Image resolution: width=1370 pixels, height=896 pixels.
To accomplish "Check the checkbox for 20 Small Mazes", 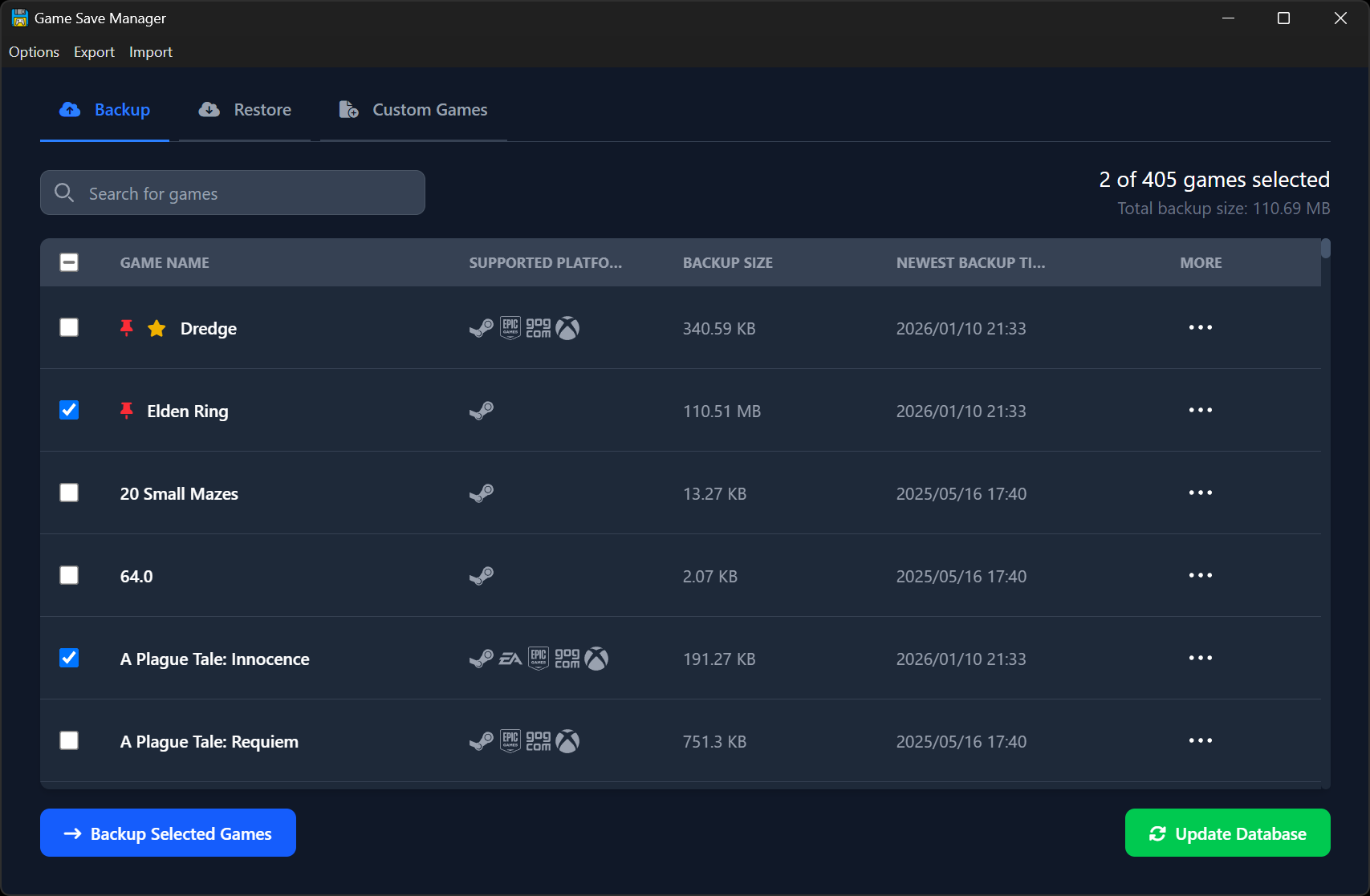I will [x=69, y=493].
